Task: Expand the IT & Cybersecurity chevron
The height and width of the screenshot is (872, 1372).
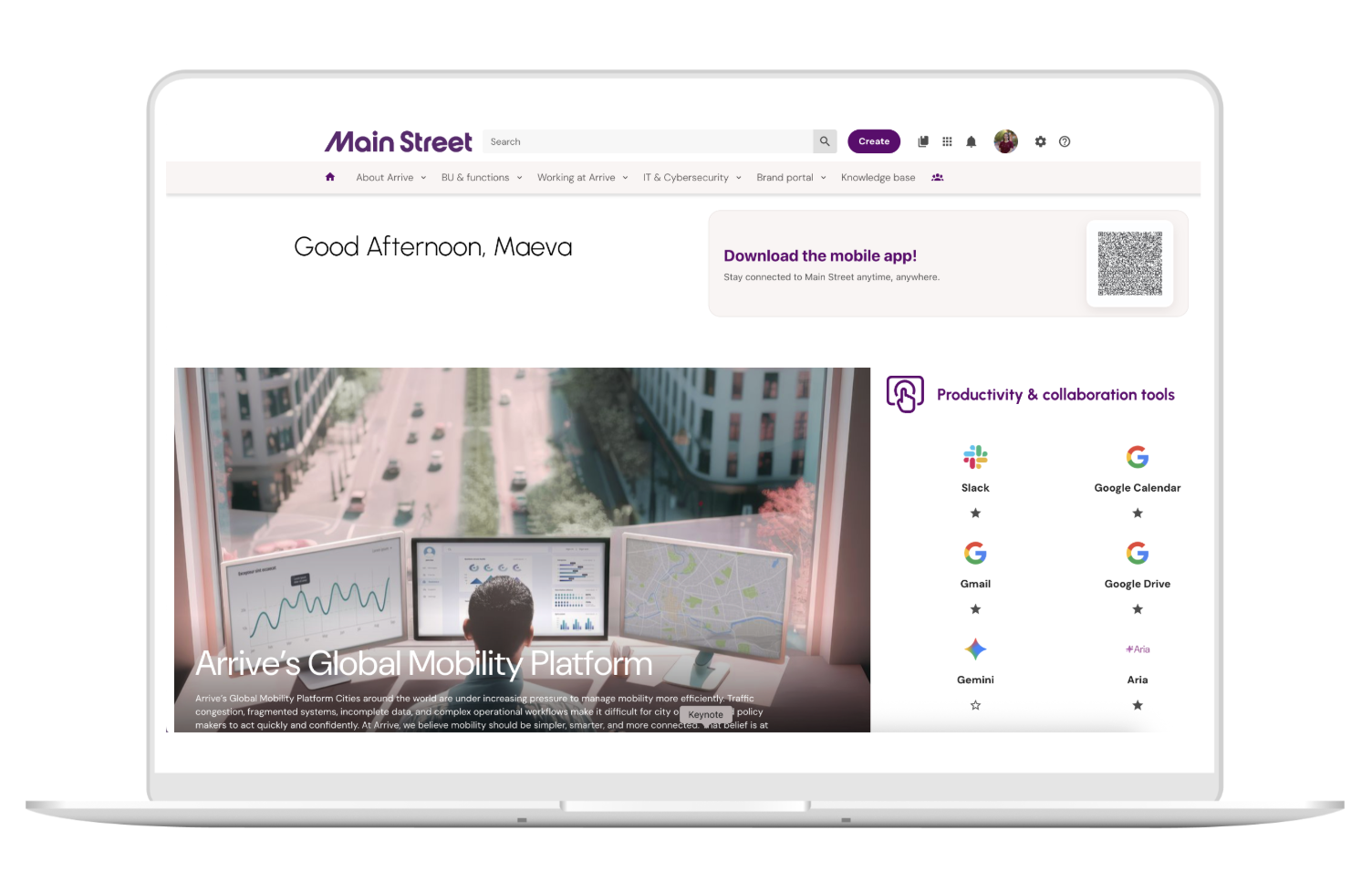Action: click(738, 178)
